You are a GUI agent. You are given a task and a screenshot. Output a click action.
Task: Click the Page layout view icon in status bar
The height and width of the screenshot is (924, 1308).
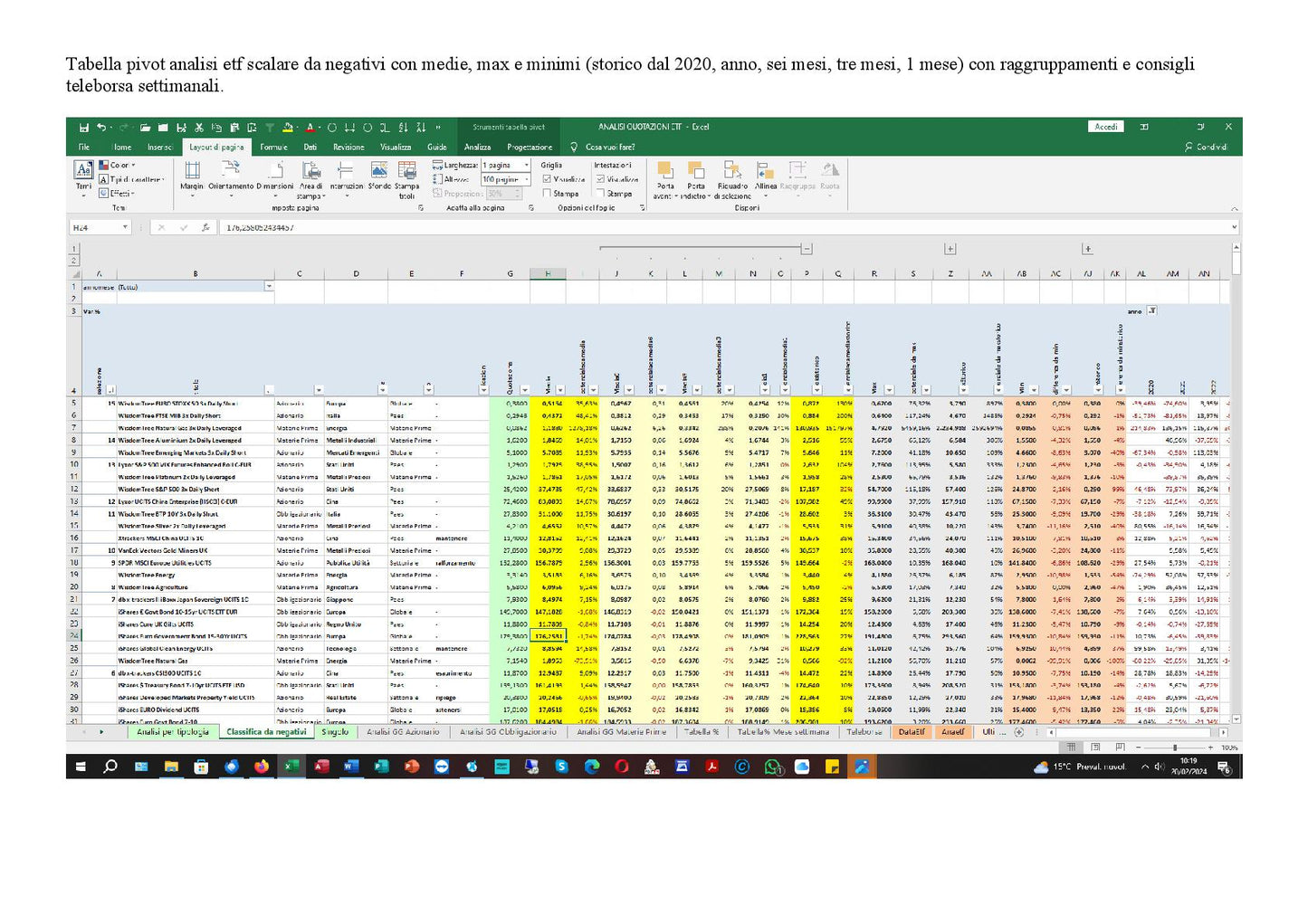[1096, 748]
